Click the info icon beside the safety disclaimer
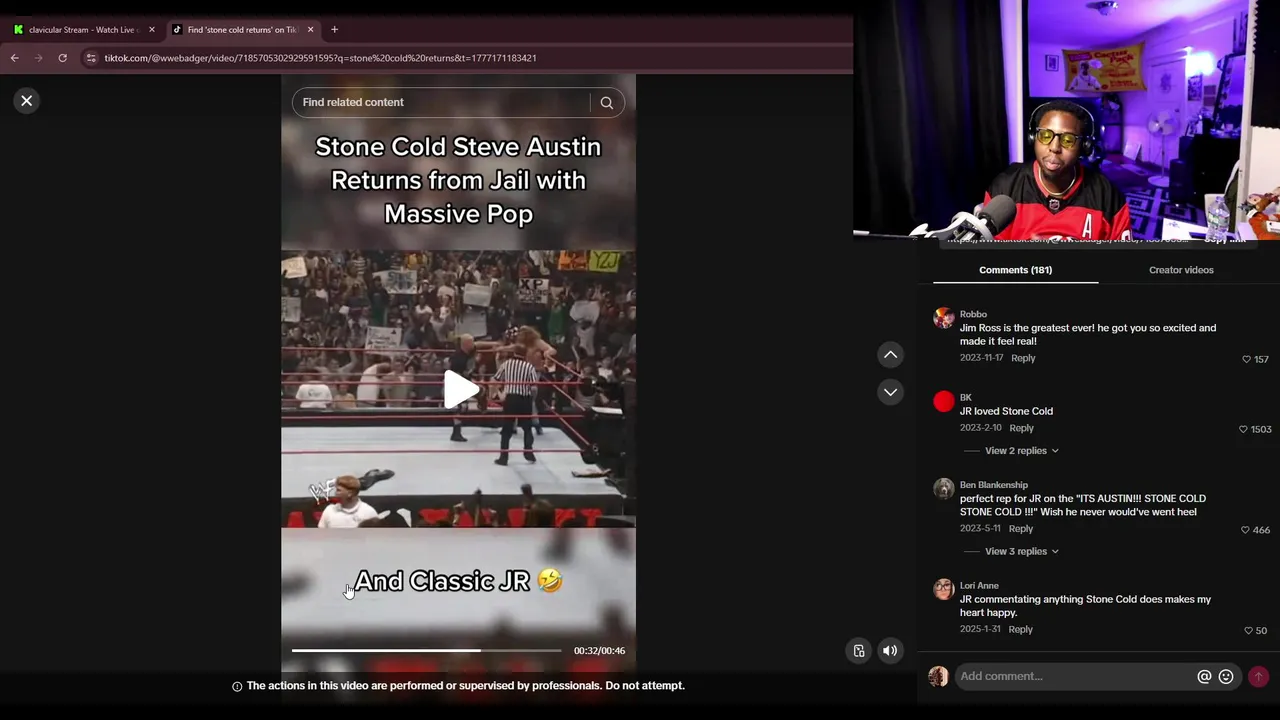The image size is (1280, 720). [x=237, y=687]
